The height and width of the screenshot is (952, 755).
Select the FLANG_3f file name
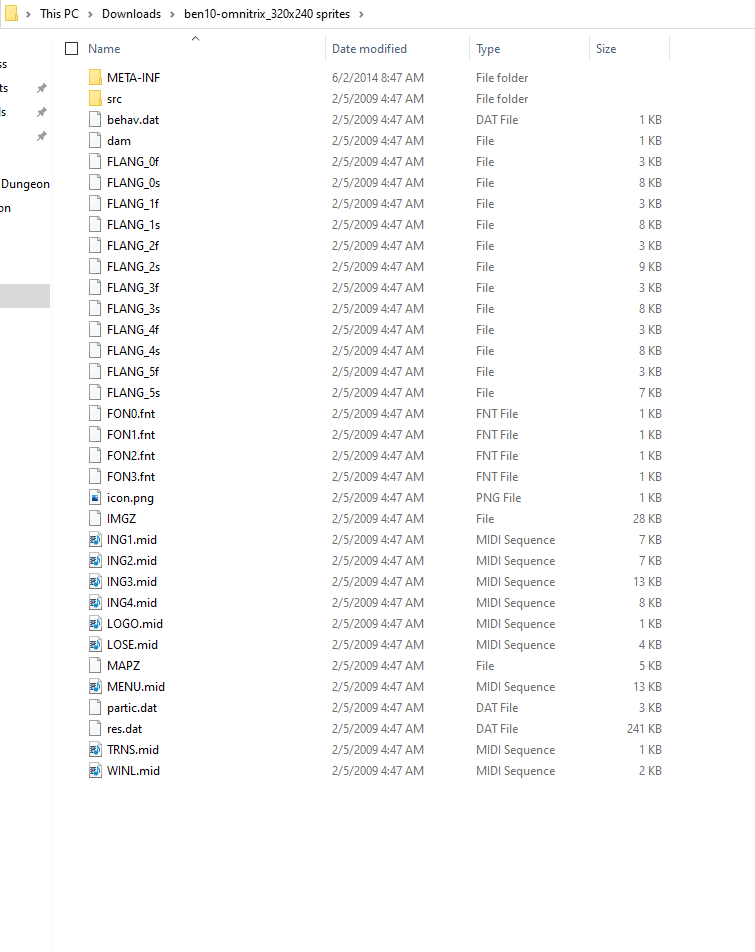point(133,287)
